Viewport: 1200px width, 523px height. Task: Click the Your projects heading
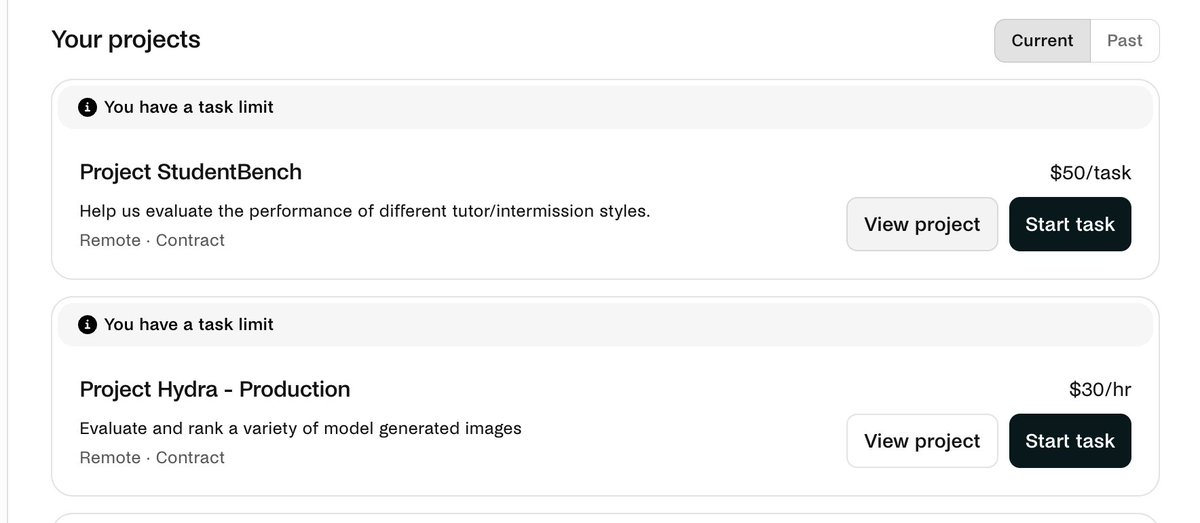pos(126,40)
